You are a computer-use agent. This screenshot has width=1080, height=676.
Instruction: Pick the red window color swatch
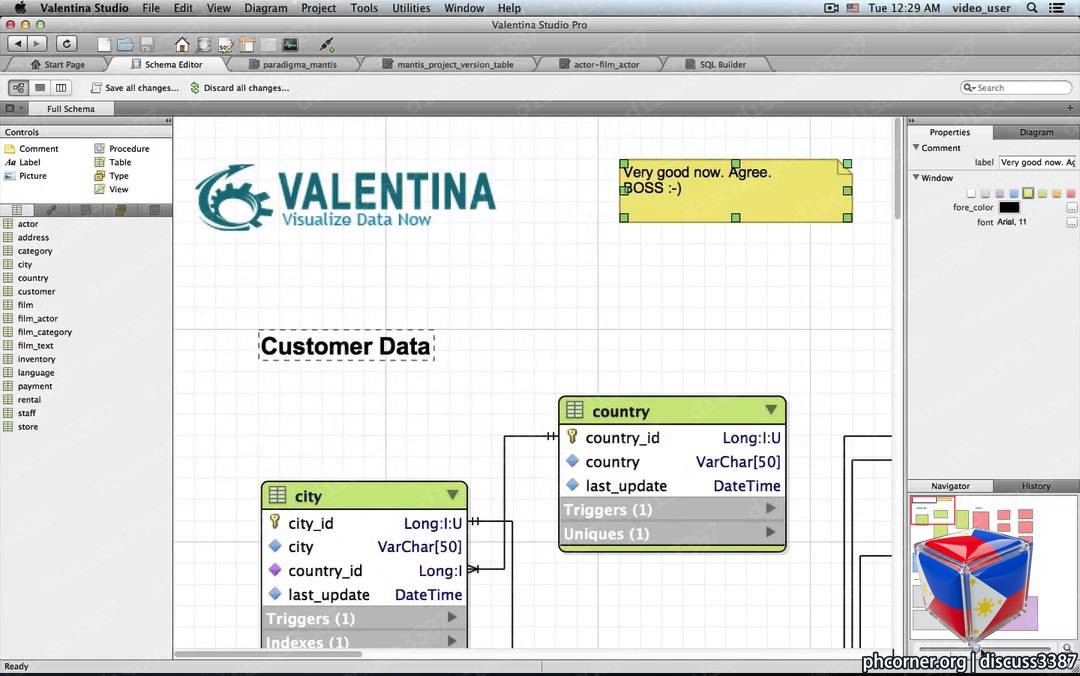pos(1070,193)
